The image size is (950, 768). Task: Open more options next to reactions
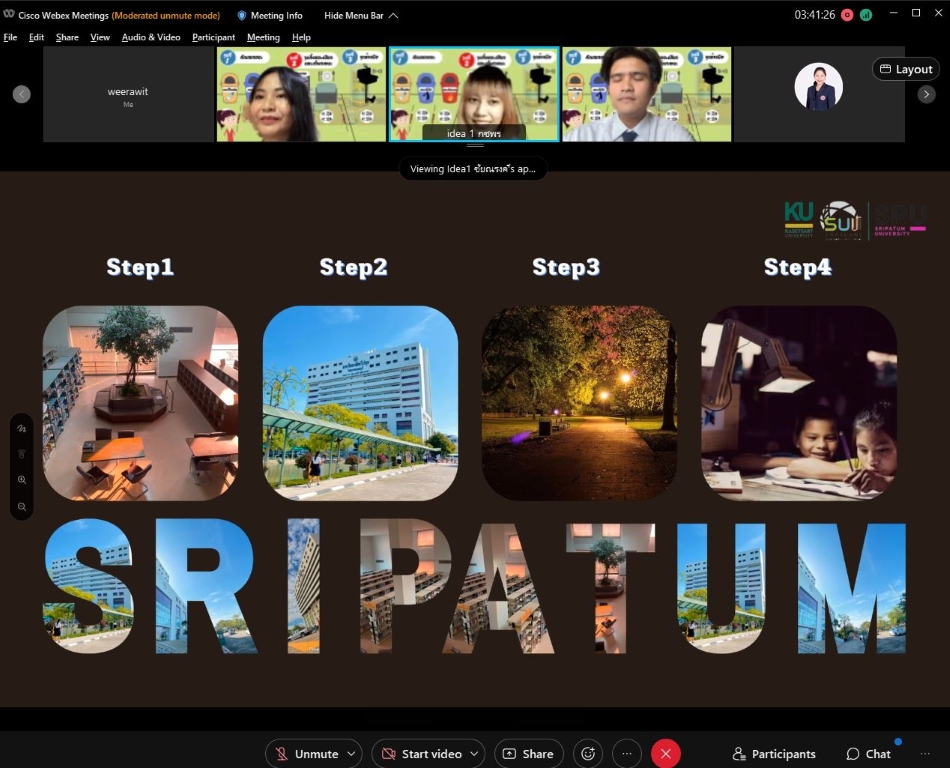click(626, 753)
